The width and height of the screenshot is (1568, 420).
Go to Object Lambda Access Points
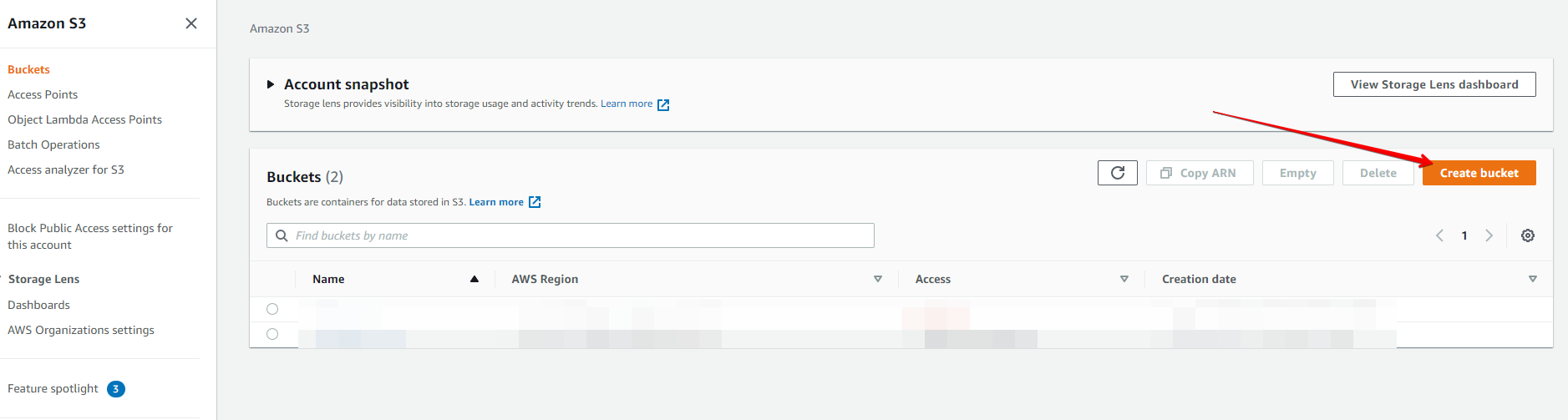[84, 119]
